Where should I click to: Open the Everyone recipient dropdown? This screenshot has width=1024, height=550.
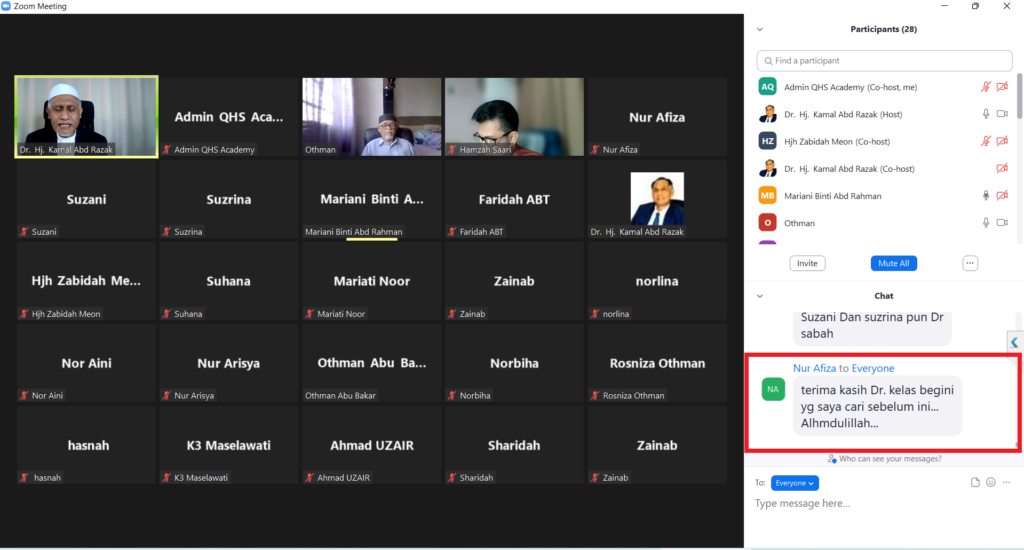point(795,483)
